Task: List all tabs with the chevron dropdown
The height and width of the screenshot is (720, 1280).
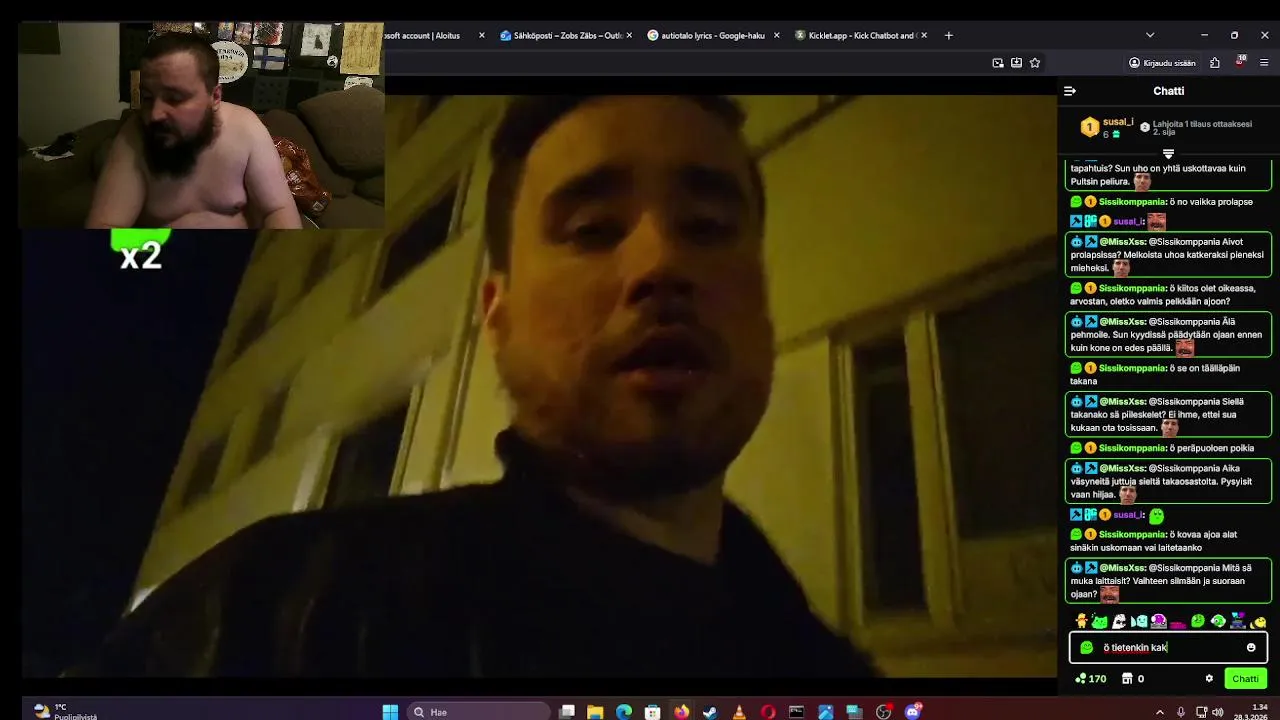Action: [1150, 35]
